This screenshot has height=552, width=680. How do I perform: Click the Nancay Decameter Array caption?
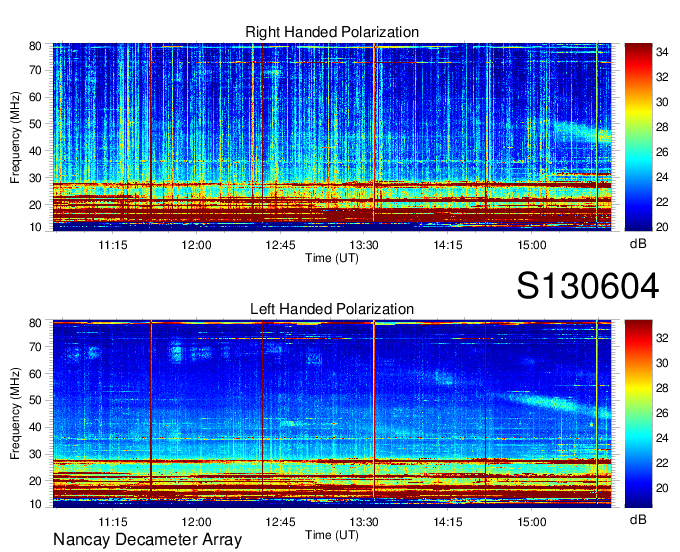(147, 540)
